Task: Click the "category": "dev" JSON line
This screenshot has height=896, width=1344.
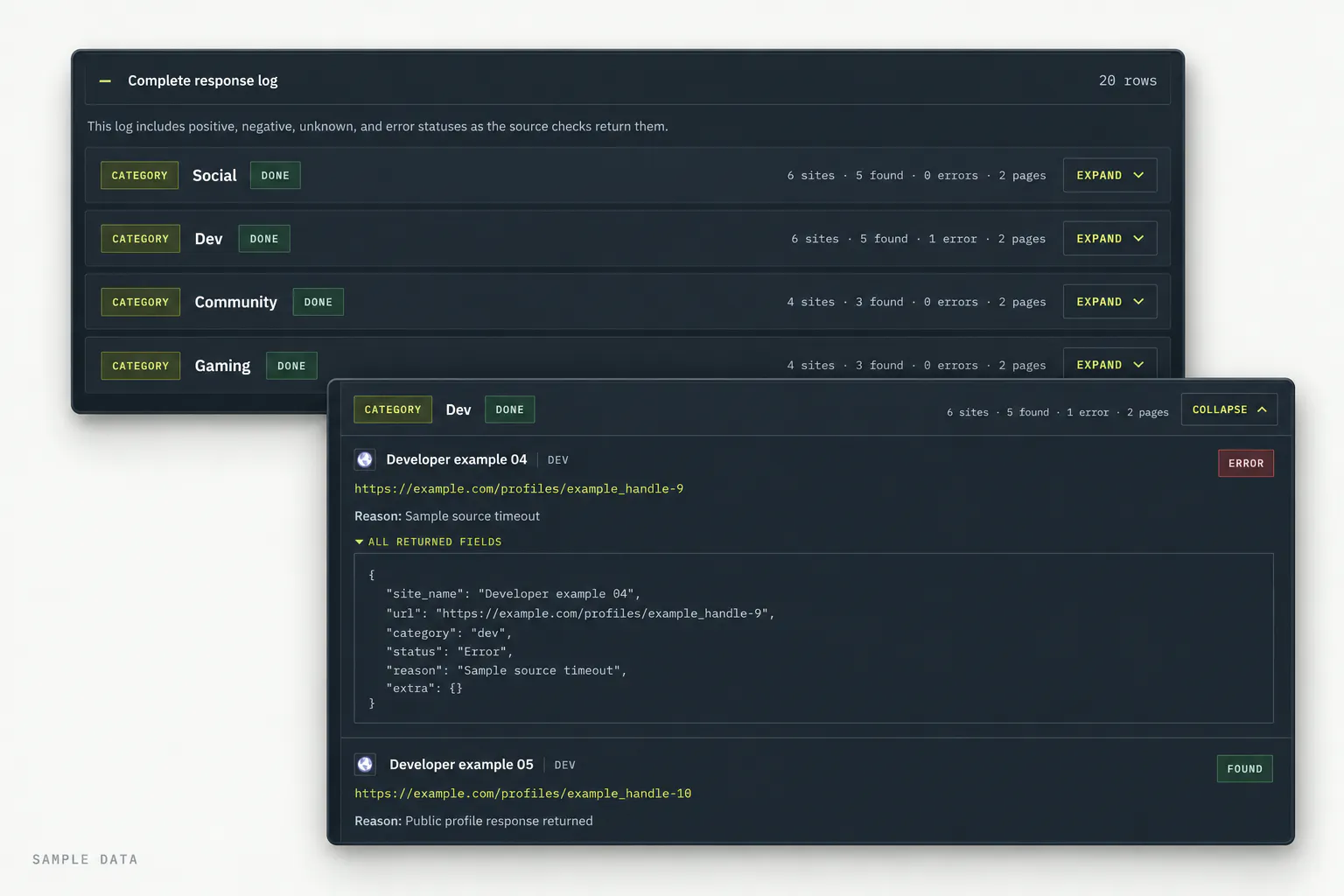Action: point(448,633)
